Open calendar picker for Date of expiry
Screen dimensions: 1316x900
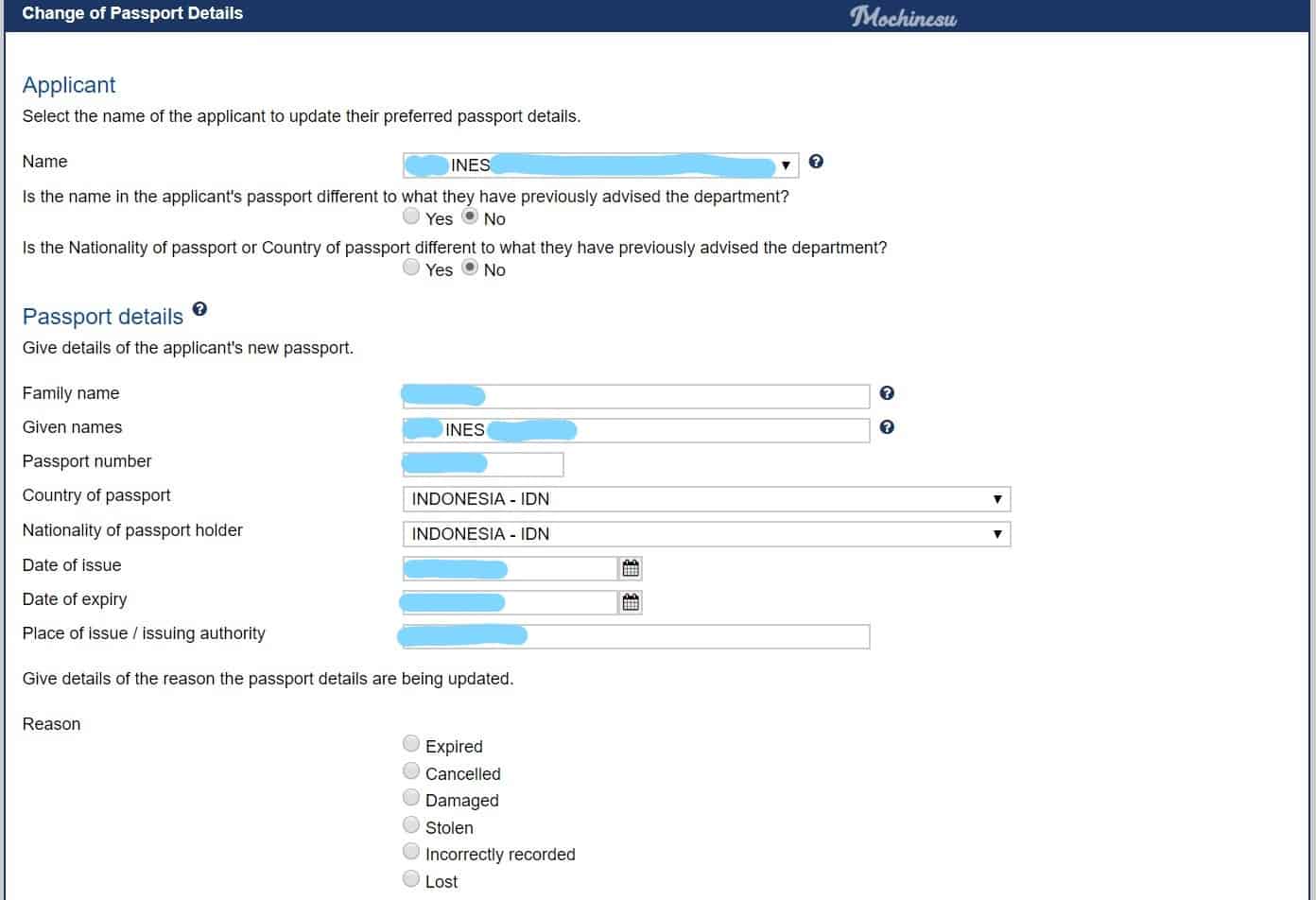click(x=631, y=602)
